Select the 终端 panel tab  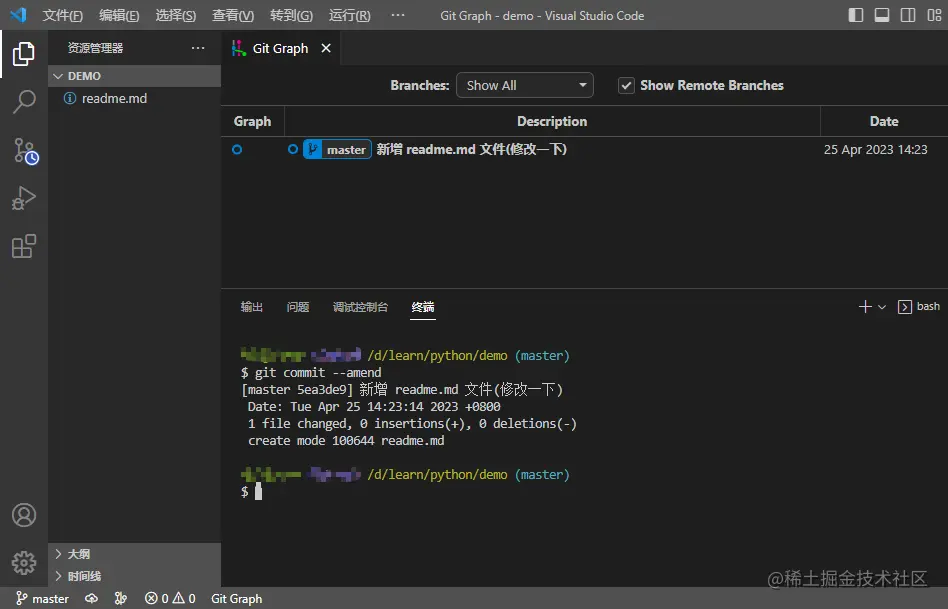click(x=423, y=307)
